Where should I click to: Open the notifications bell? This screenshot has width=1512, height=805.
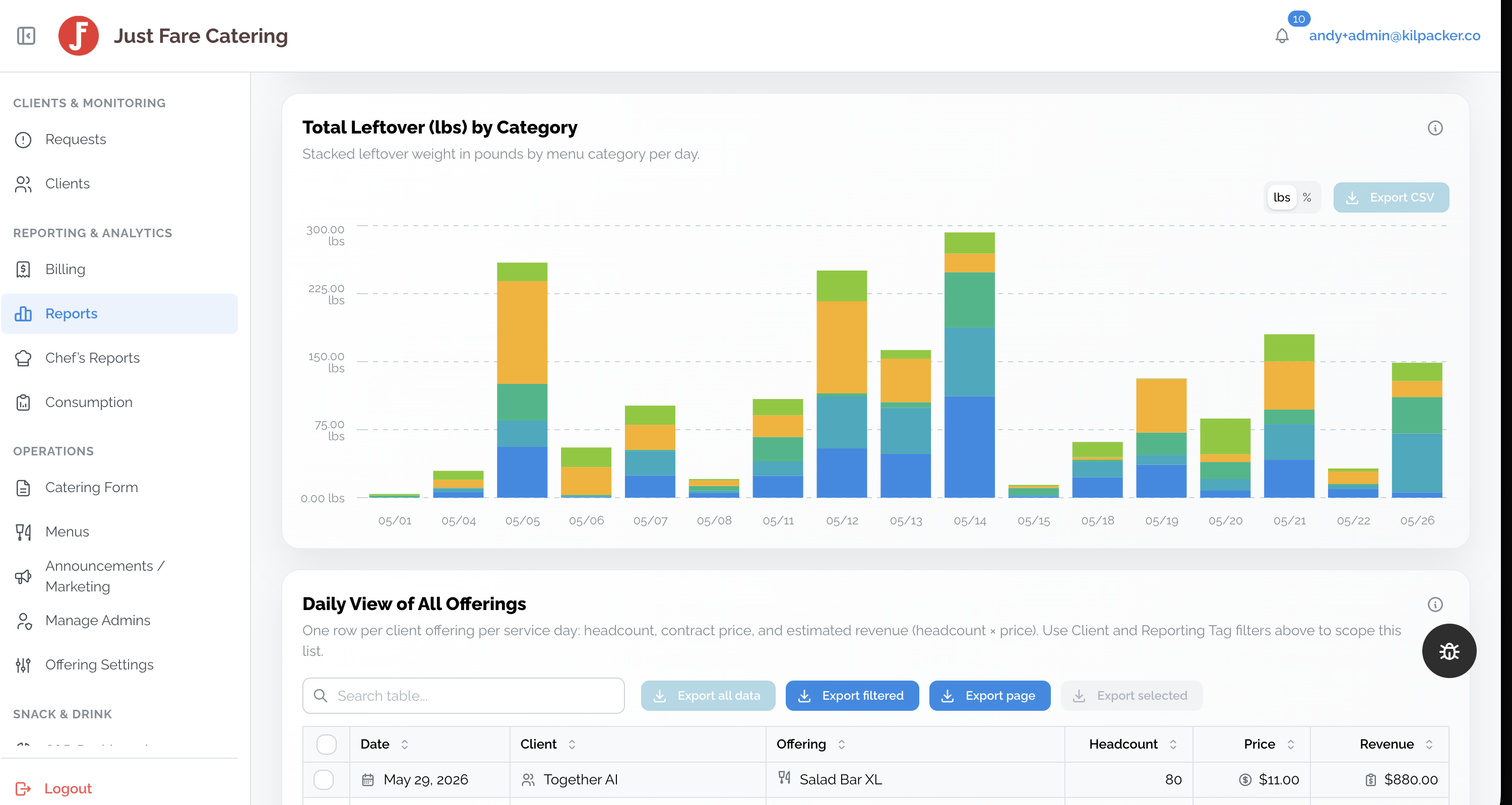coord(1282,36)
